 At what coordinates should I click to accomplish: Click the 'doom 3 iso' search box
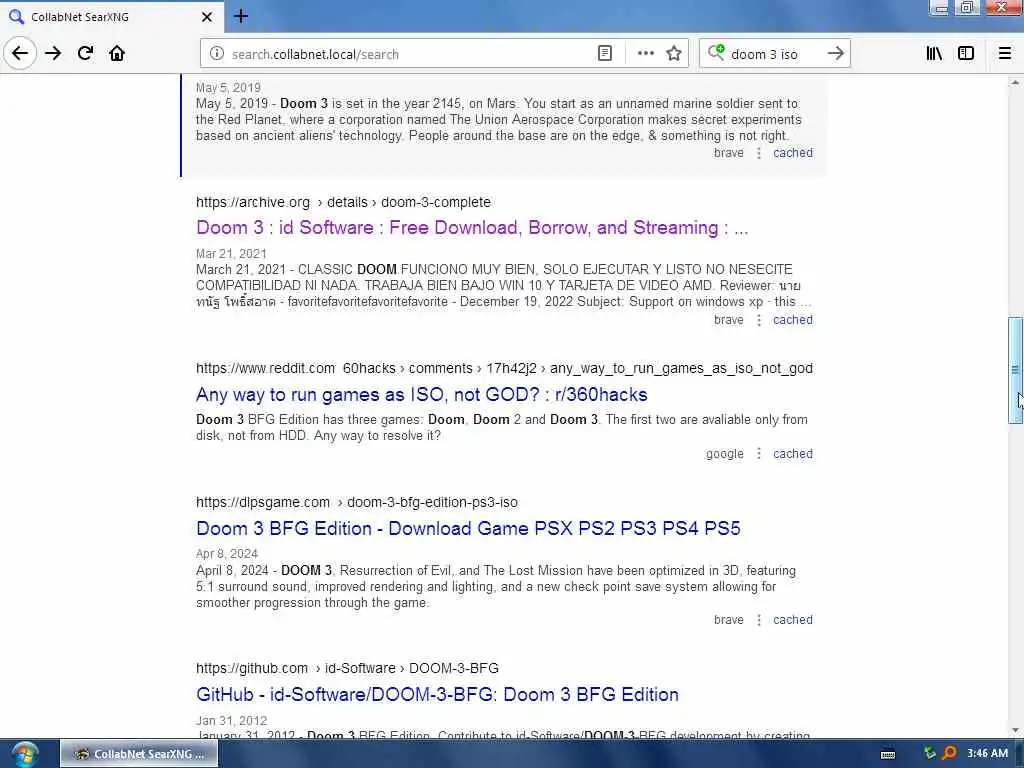coord(774,54)
